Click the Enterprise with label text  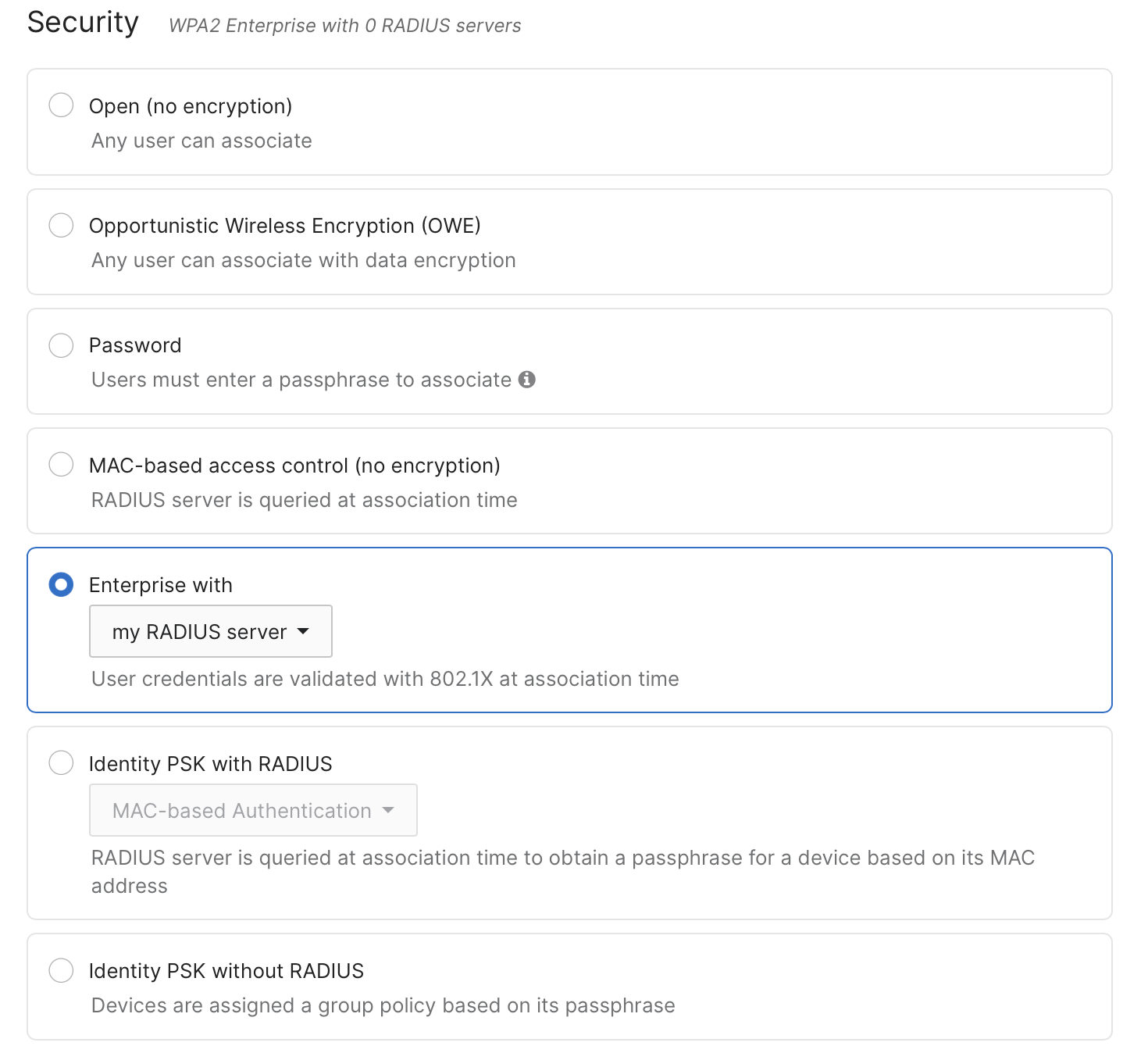[161, 585]
